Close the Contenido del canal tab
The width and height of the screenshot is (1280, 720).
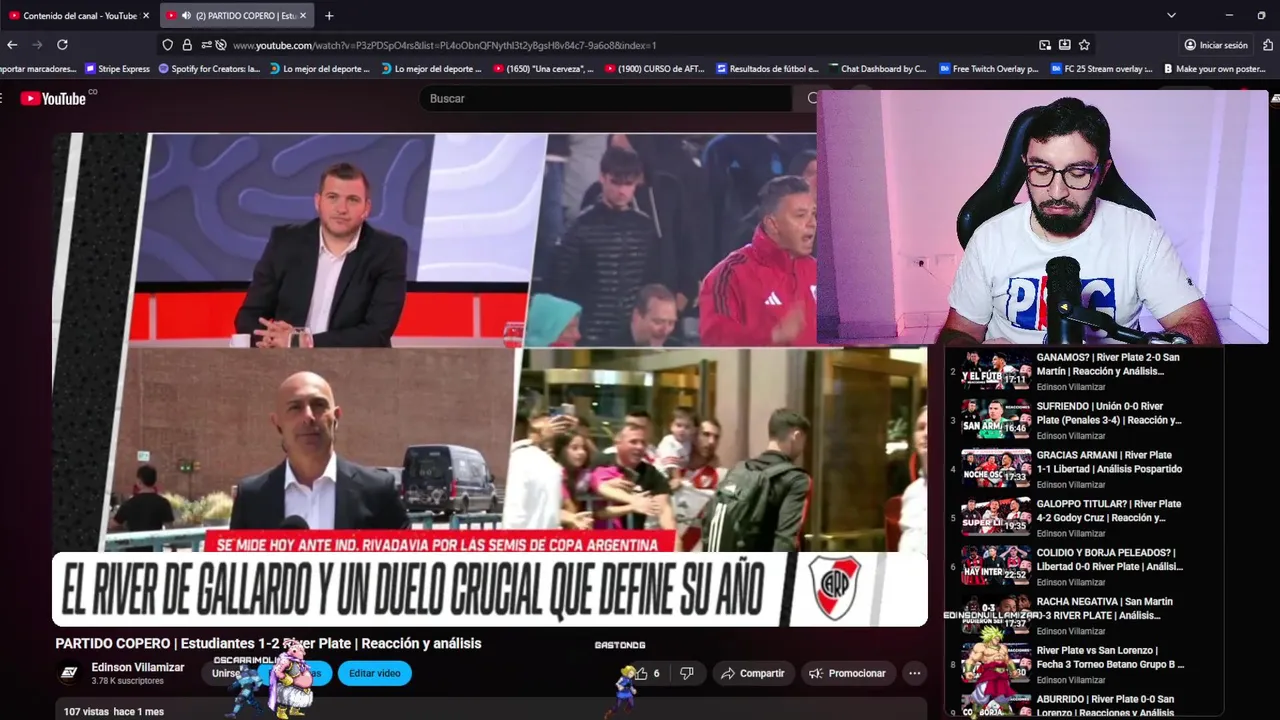tap(146, 16)
